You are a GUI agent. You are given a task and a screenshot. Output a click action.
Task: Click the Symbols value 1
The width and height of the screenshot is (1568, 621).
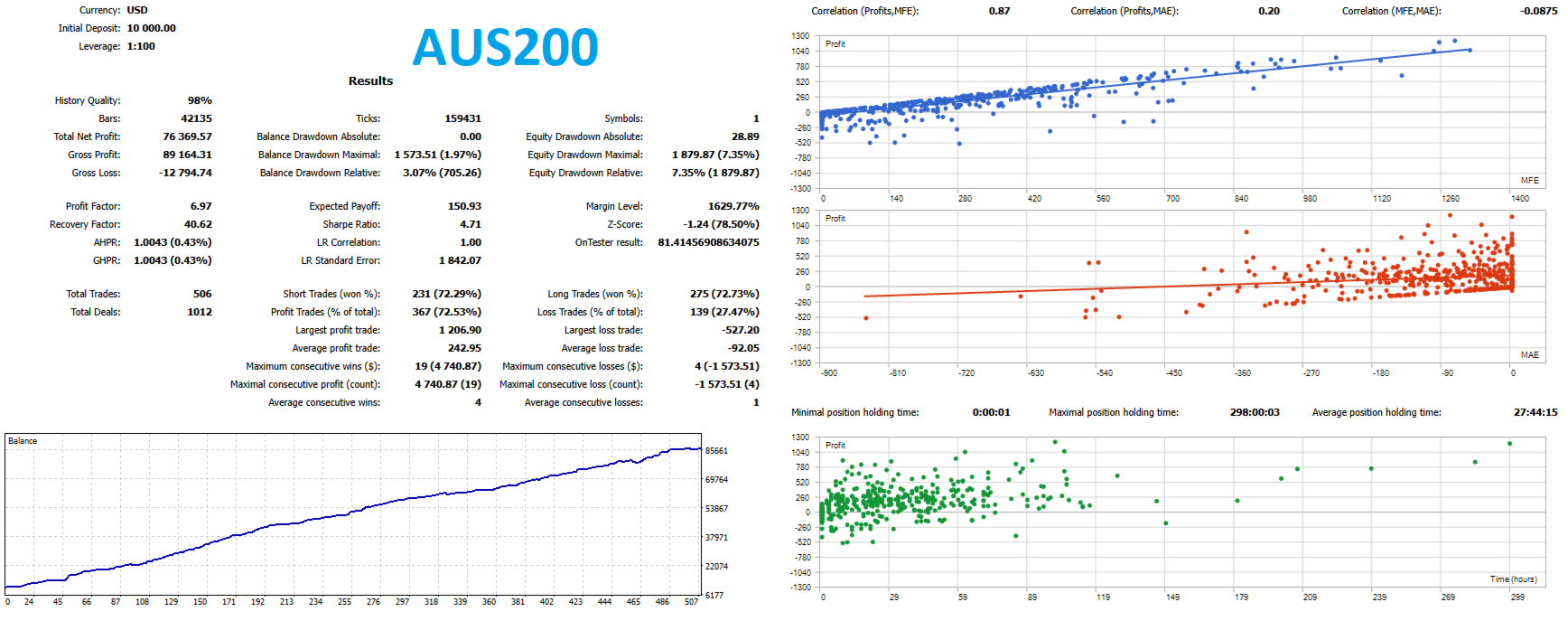(756, 119)
